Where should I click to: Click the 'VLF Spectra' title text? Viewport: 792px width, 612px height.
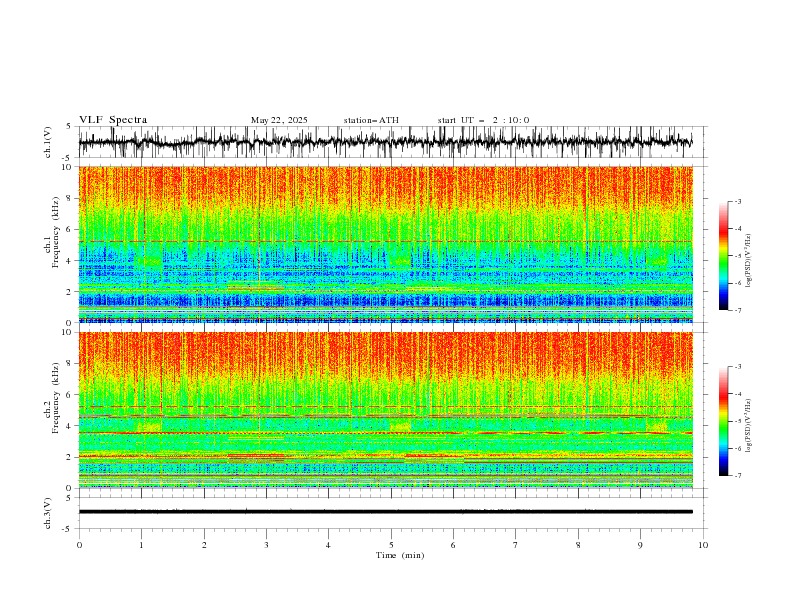[x=113, y=120]
